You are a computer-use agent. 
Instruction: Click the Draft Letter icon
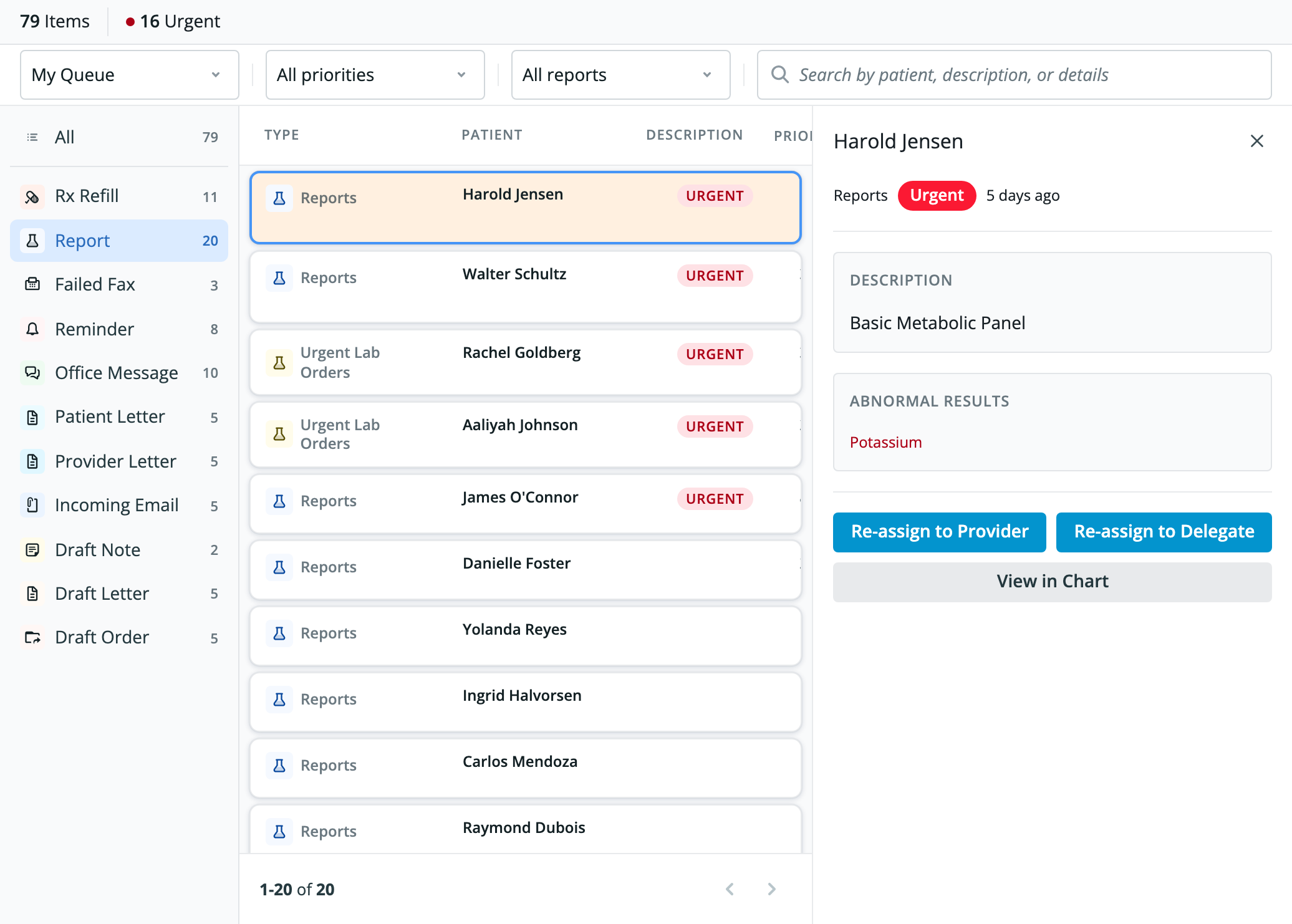32,594
